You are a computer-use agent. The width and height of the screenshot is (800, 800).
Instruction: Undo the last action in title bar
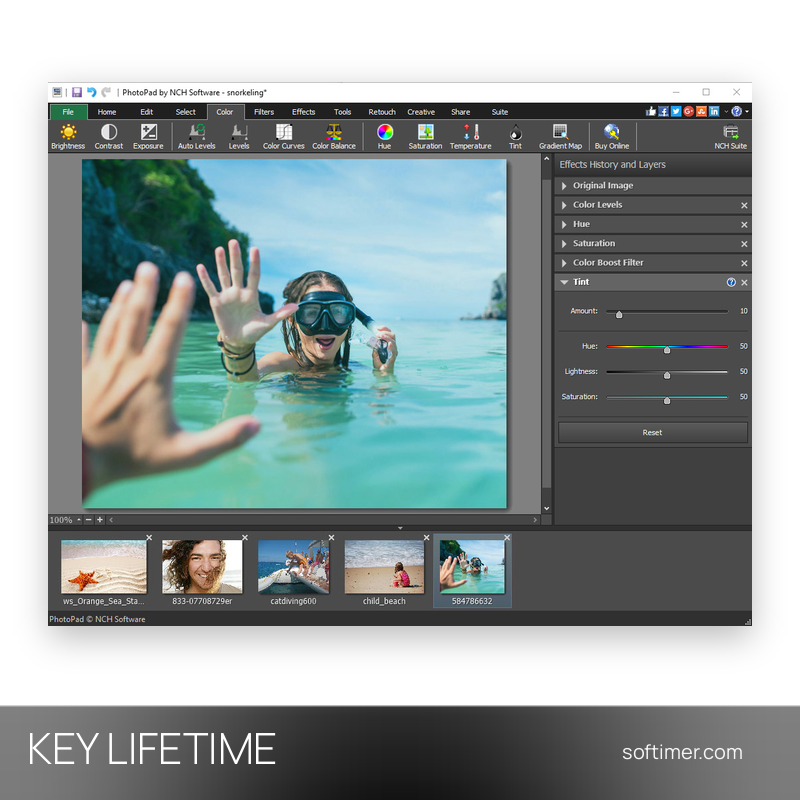(91, 92)
